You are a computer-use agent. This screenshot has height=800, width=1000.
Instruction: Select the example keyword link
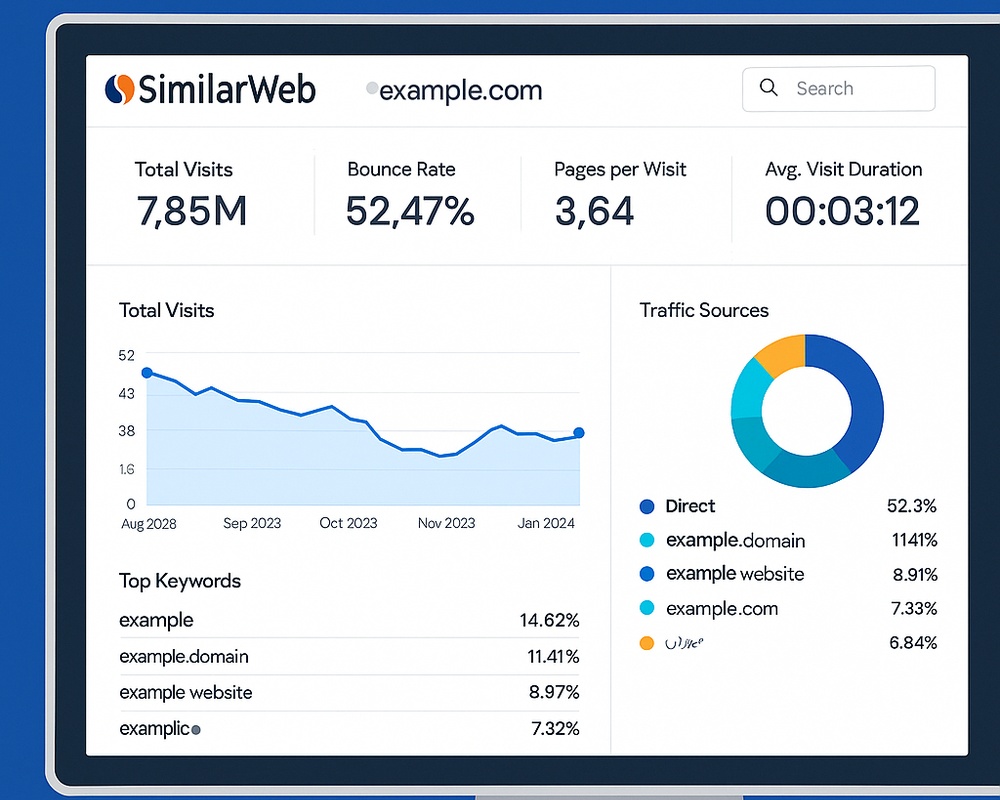tap(156, 620)
